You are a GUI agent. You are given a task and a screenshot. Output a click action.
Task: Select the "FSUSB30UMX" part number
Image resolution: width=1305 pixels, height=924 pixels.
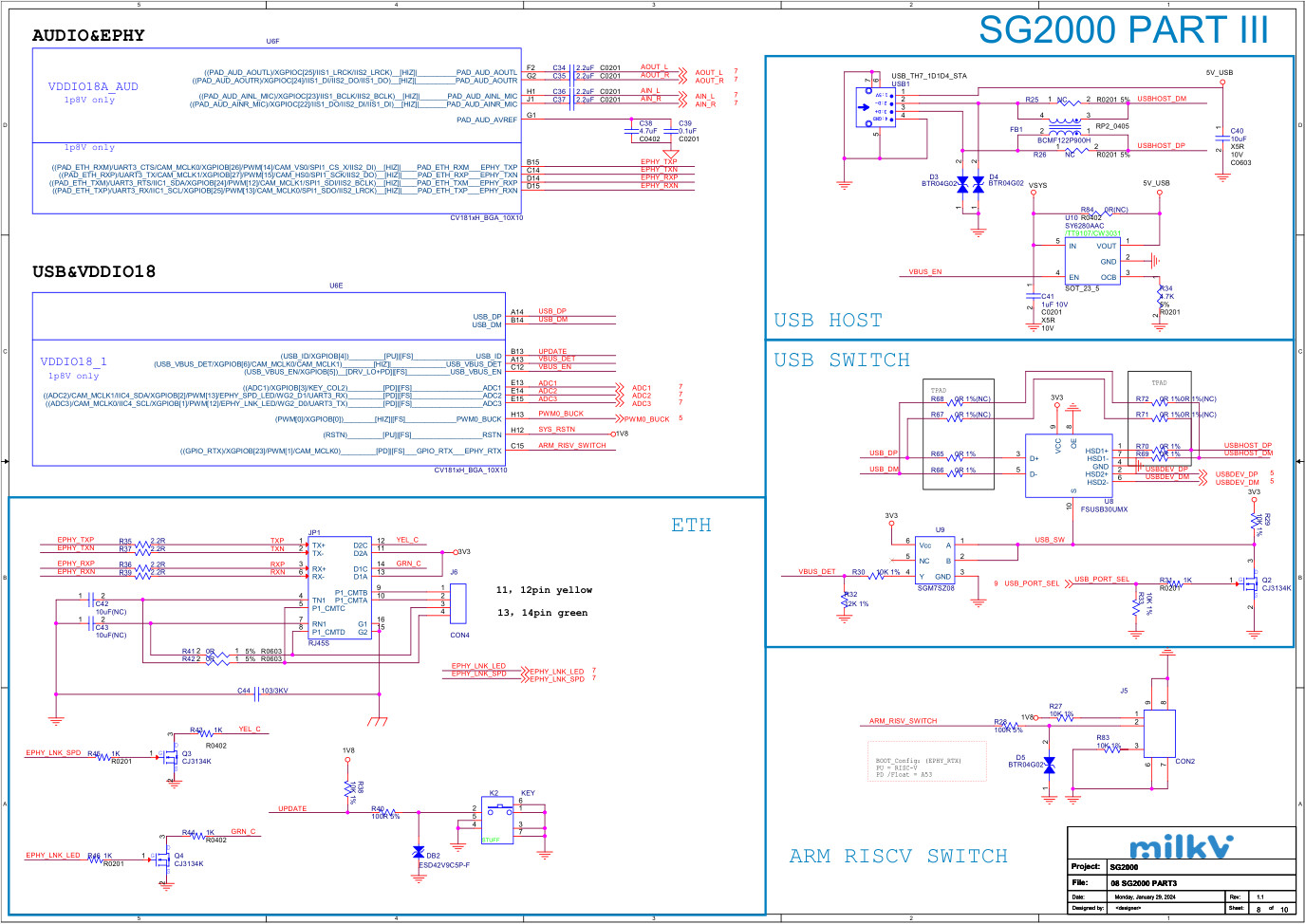[1104, 509]
